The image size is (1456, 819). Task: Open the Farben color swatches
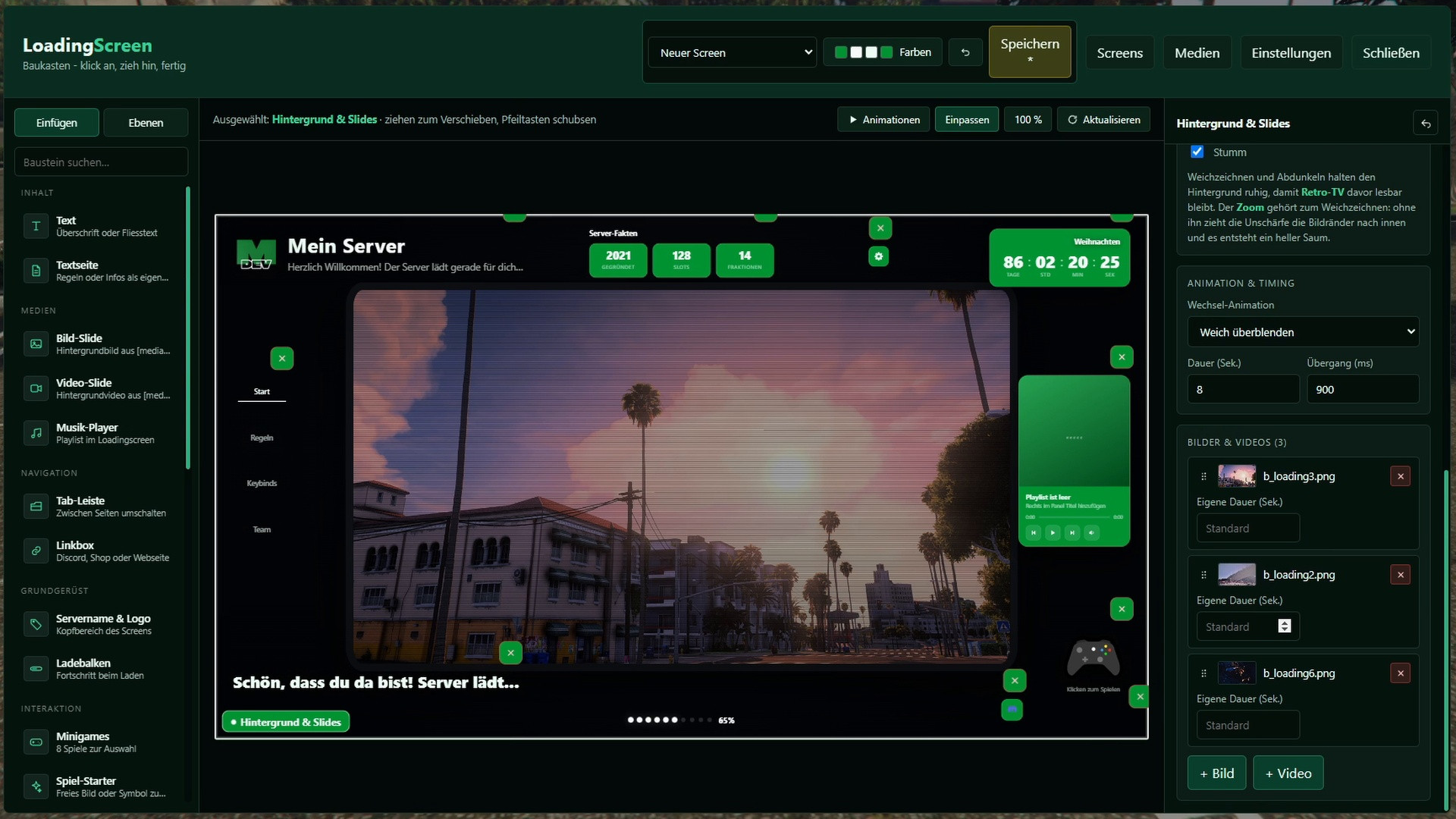[883, 52]
